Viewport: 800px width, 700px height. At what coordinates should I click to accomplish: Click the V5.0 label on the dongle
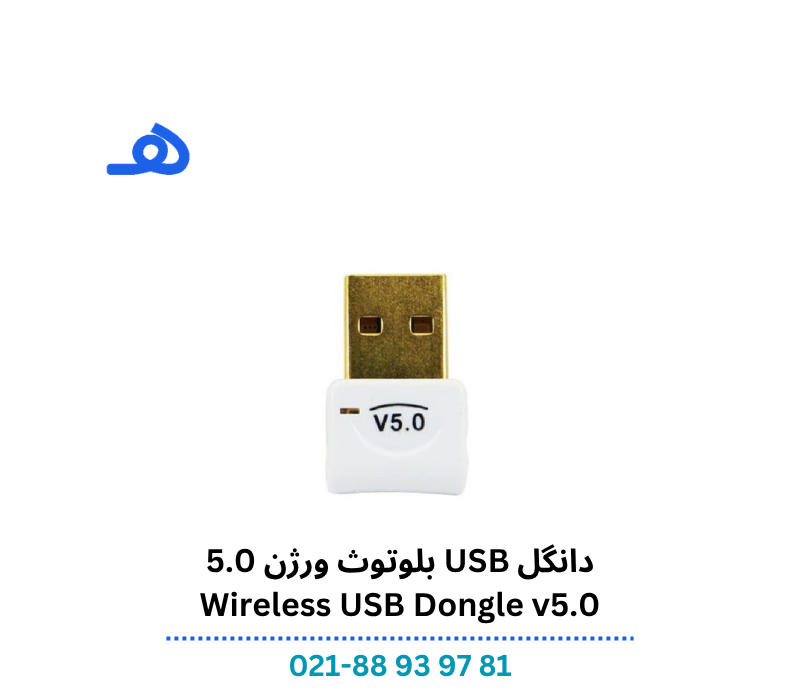coord(399,422)
